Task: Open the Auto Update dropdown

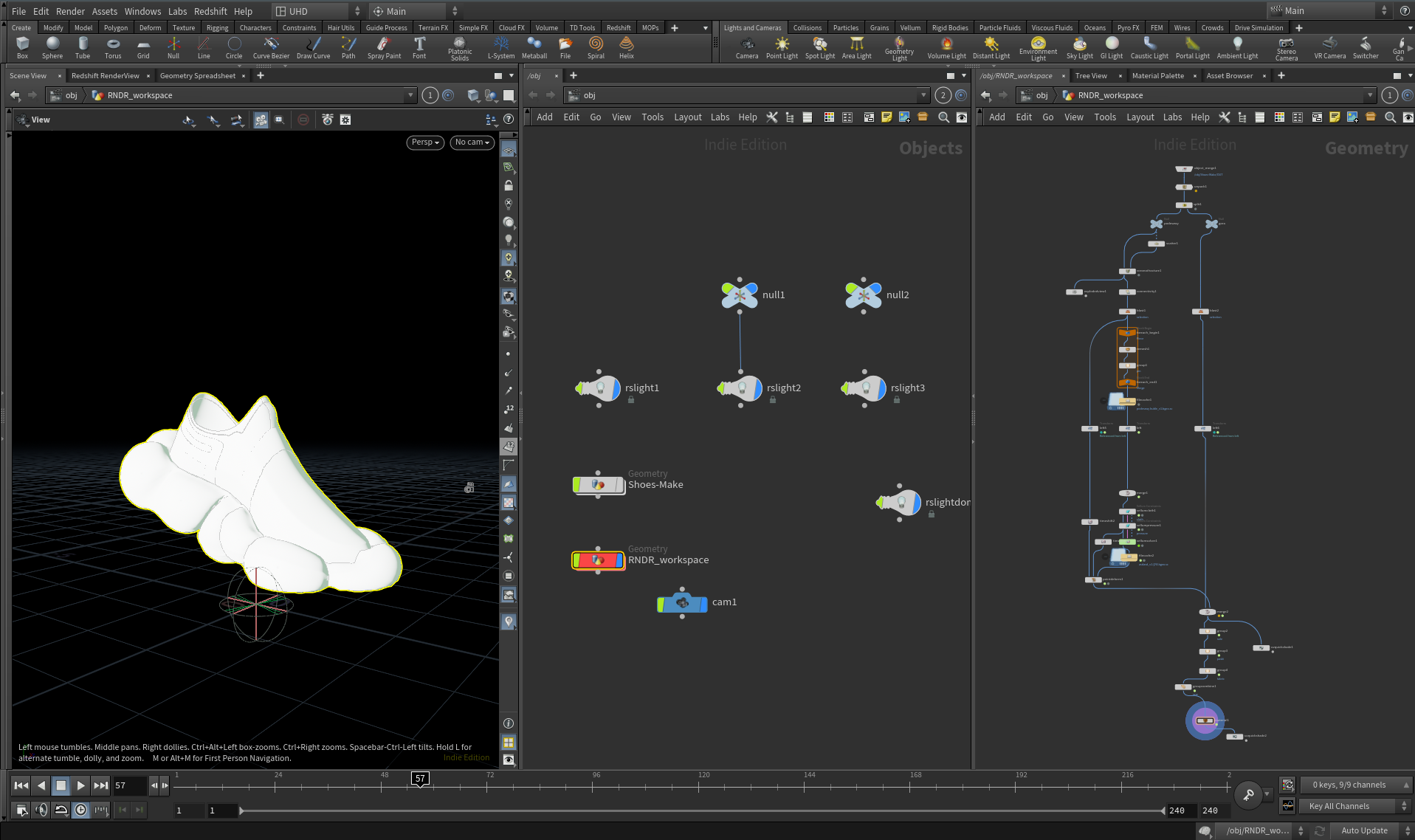Action: pos(1371,830)
